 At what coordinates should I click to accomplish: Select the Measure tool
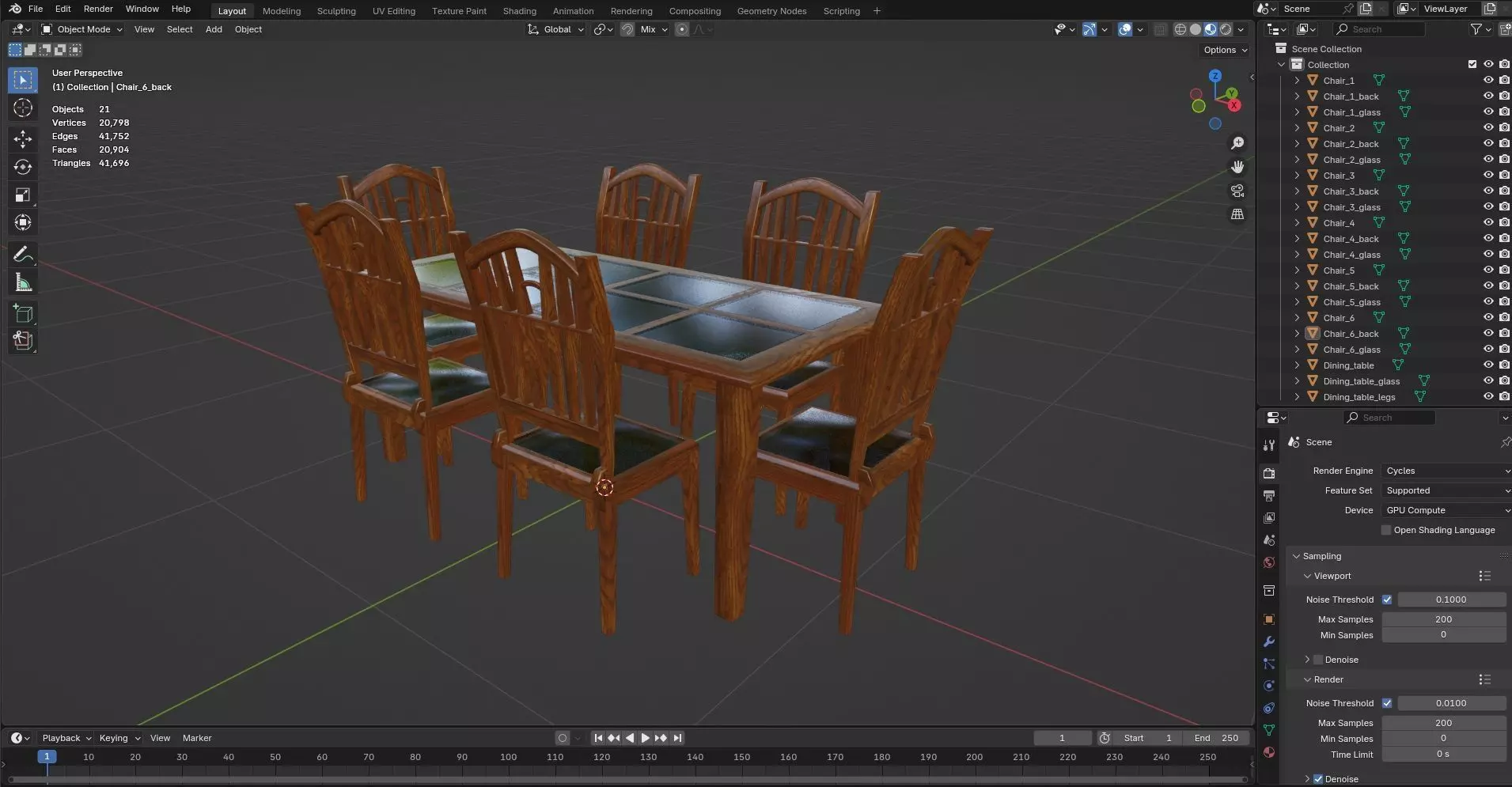23,282
